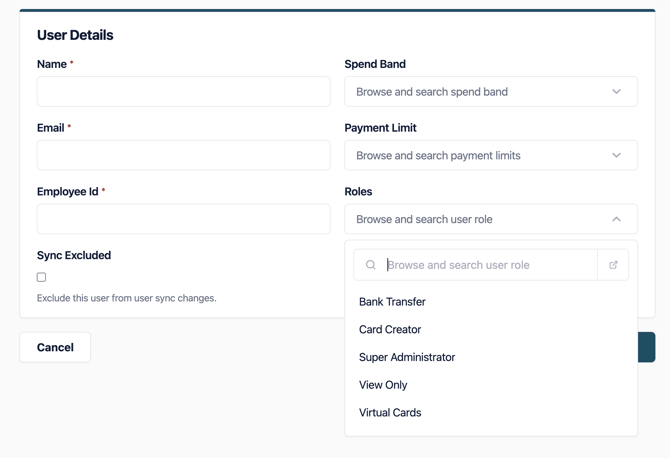Collapse the Roles dropdown chevron
The image size is (670, 458).
(616, 219)
